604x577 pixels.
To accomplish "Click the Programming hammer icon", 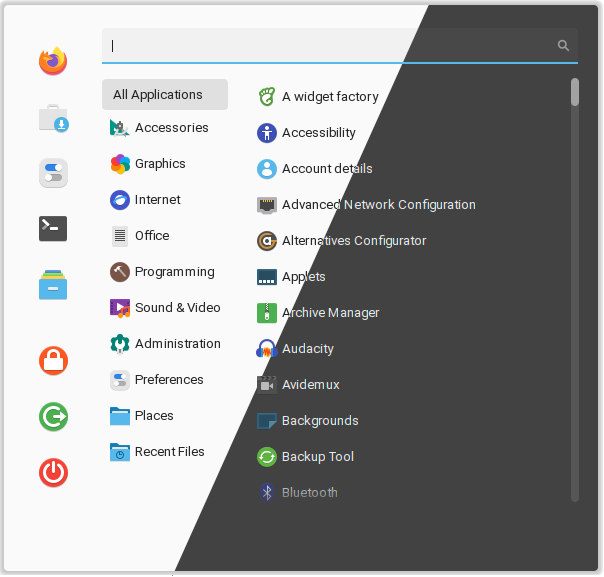I will click(120, 272).
